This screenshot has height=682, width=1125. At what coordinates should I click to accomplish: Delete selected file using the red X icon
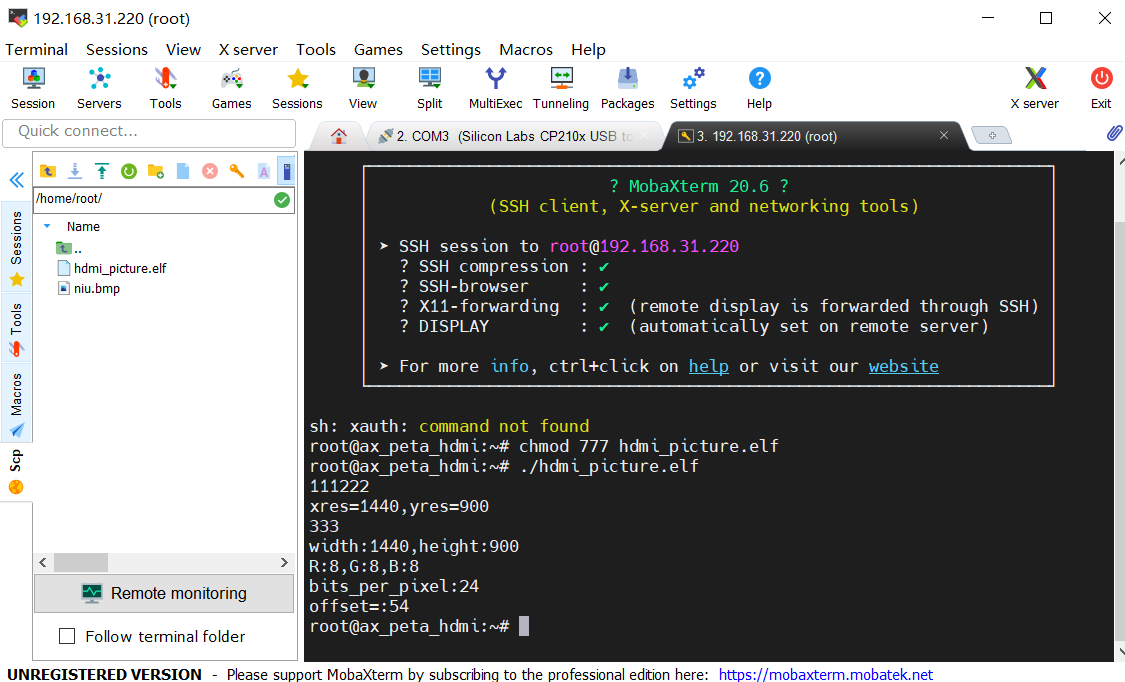(209, 171)
